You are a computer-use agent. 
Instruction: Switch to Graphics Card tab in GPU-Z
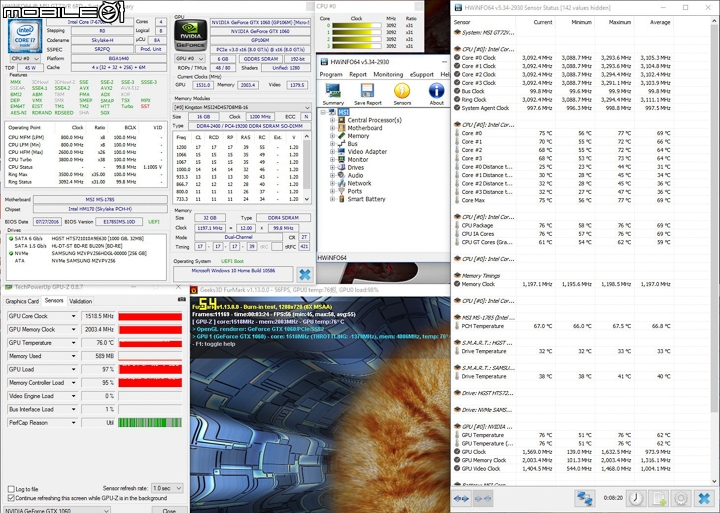coord(22,301)
